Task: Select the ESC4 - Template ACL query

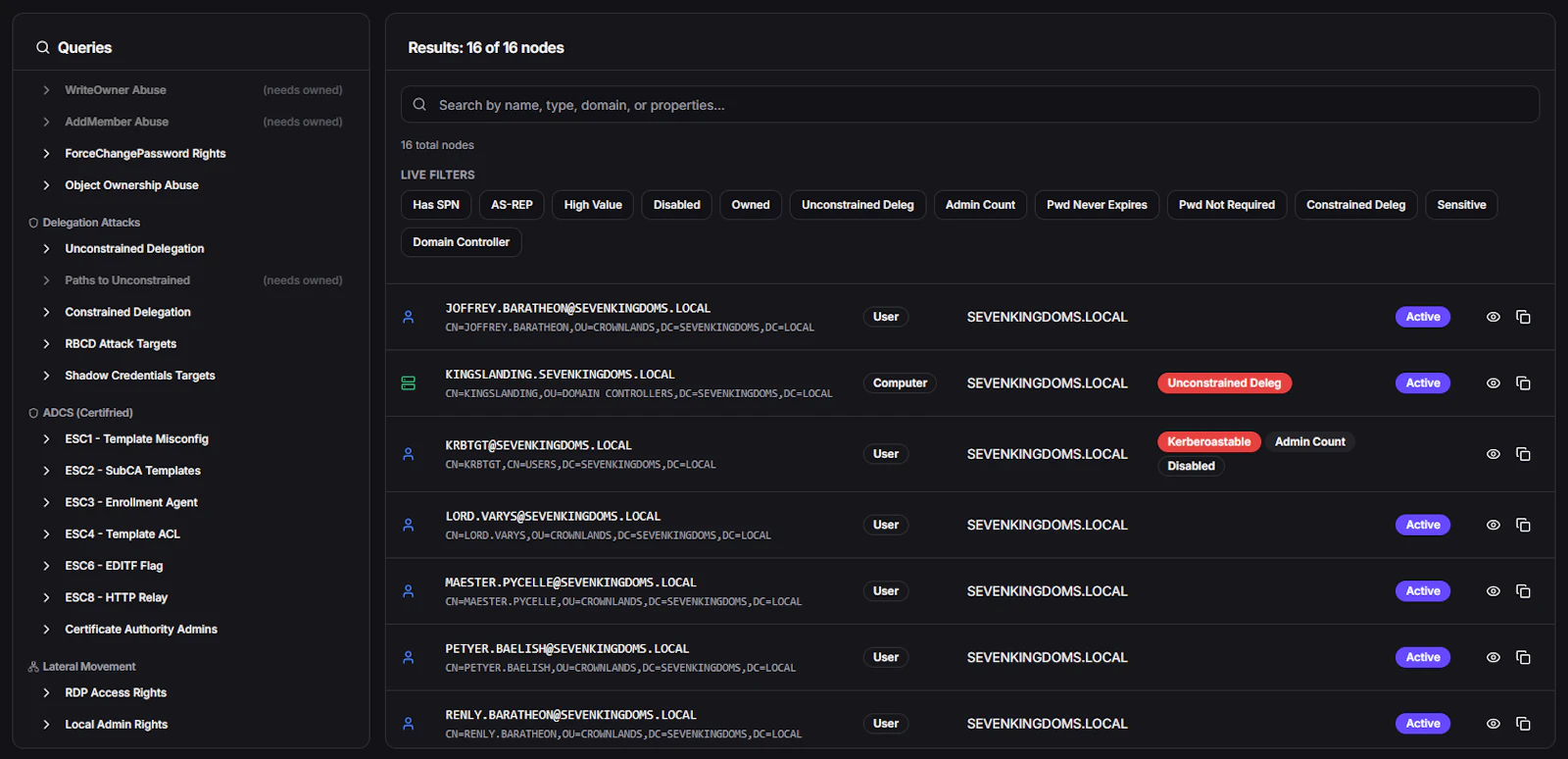Action: pos(122,534)
